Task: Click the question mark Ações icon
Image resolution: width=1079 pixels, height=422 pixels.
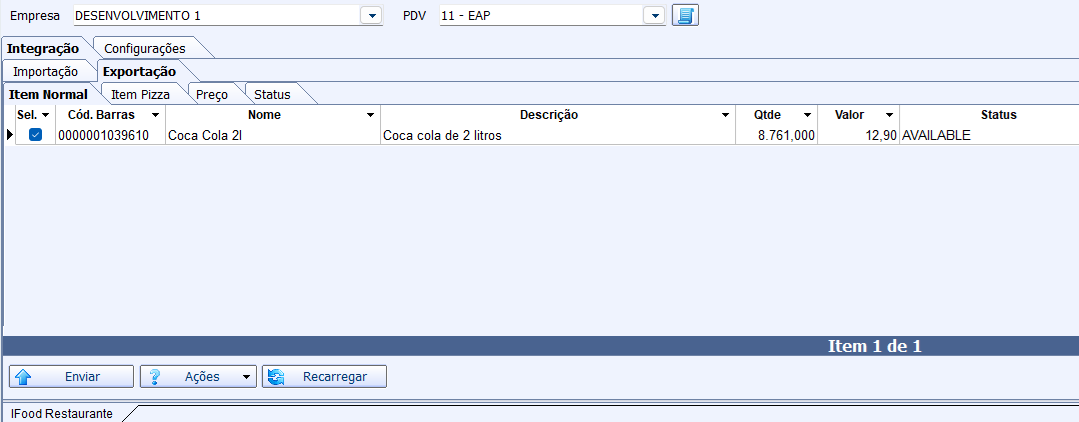Action: click(156, 377)
